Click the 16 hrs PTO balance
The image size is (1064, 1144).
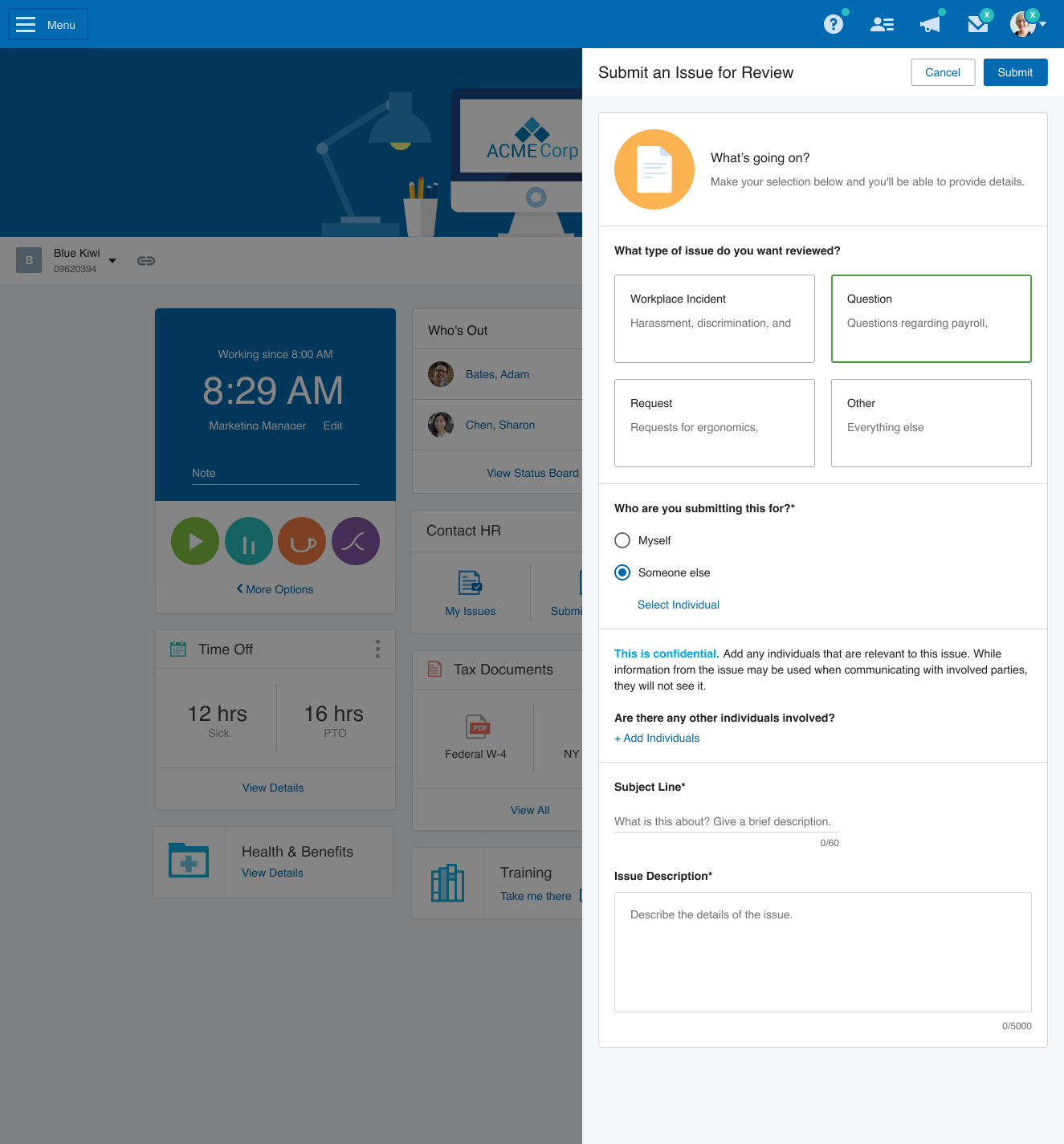(x=334, y=720)
